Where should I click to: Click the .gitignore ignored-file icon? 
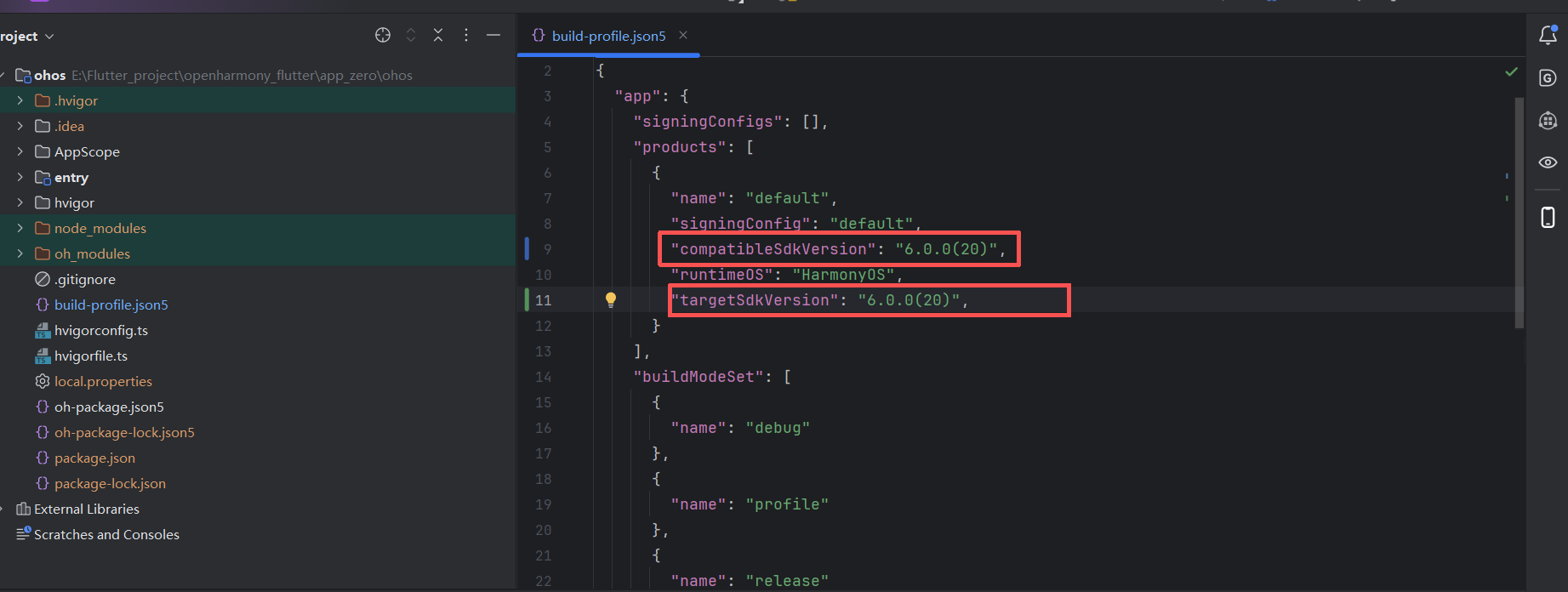click(x=43, y=279)
